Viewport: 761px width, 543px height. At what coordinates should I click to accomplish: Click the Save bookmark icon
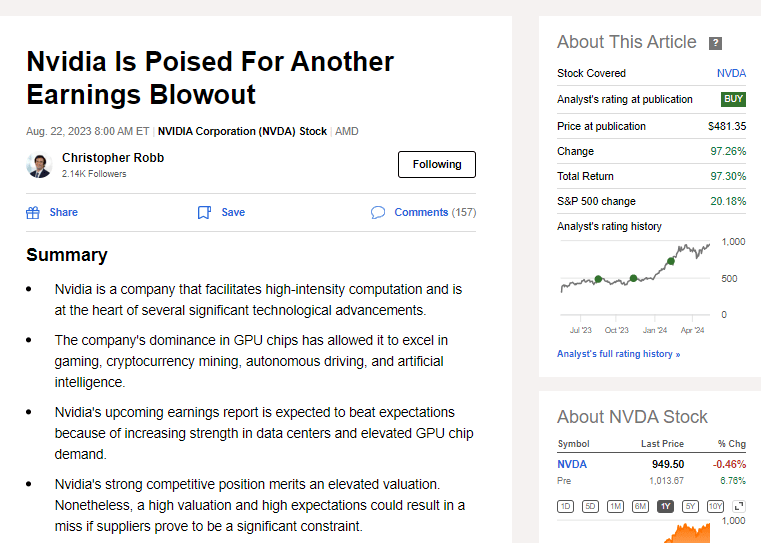point(204,212)
